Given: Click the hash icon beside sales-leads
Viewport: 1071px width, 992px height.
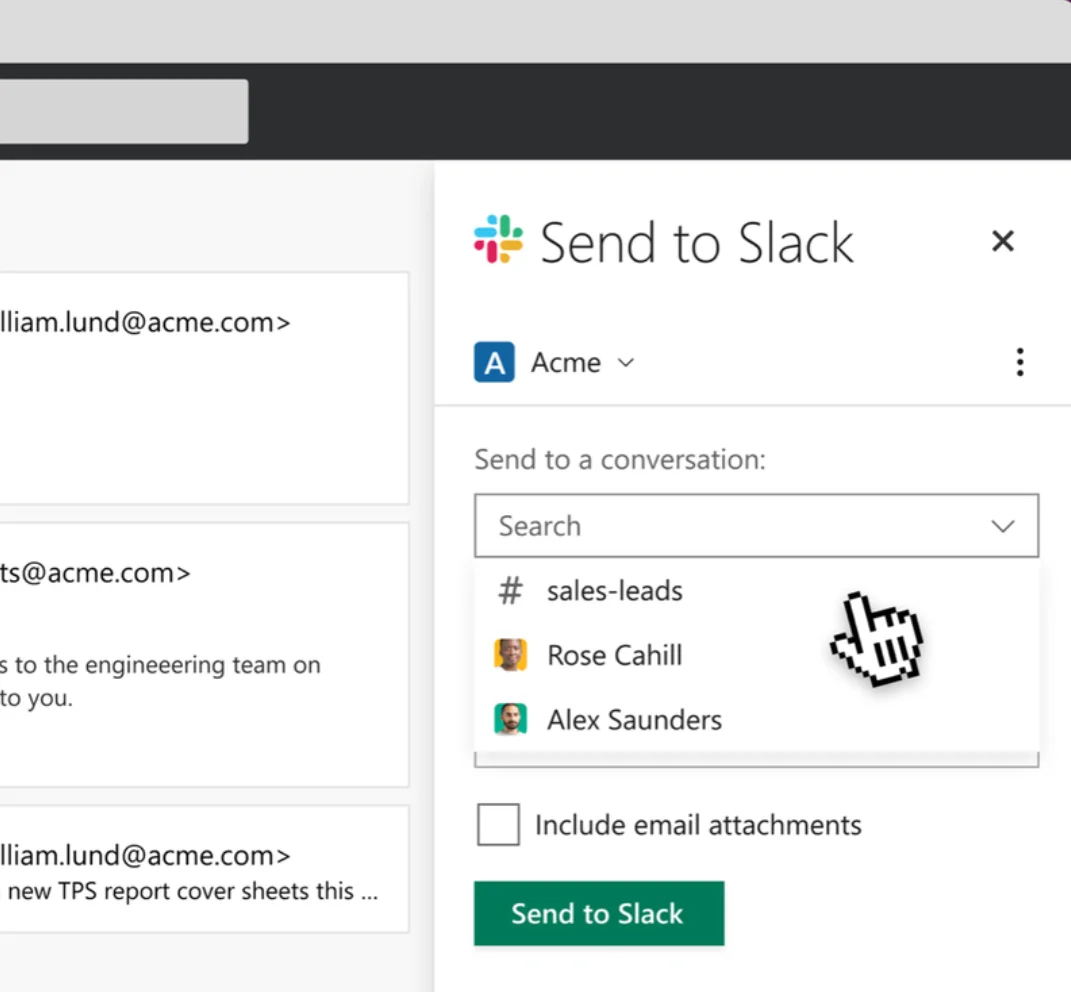Looking at the screenshot, I should [510, 591].
